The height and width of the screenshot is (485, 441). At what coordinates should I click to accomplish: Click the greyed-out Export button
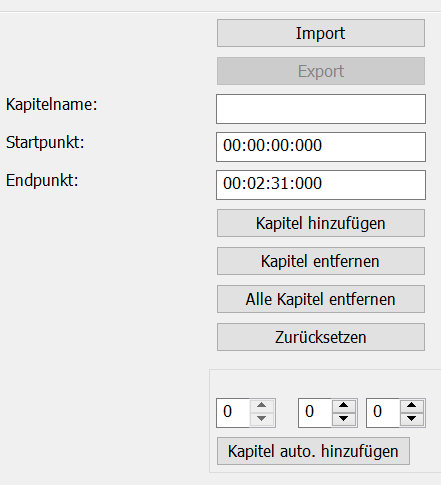(x=321, y=71)
